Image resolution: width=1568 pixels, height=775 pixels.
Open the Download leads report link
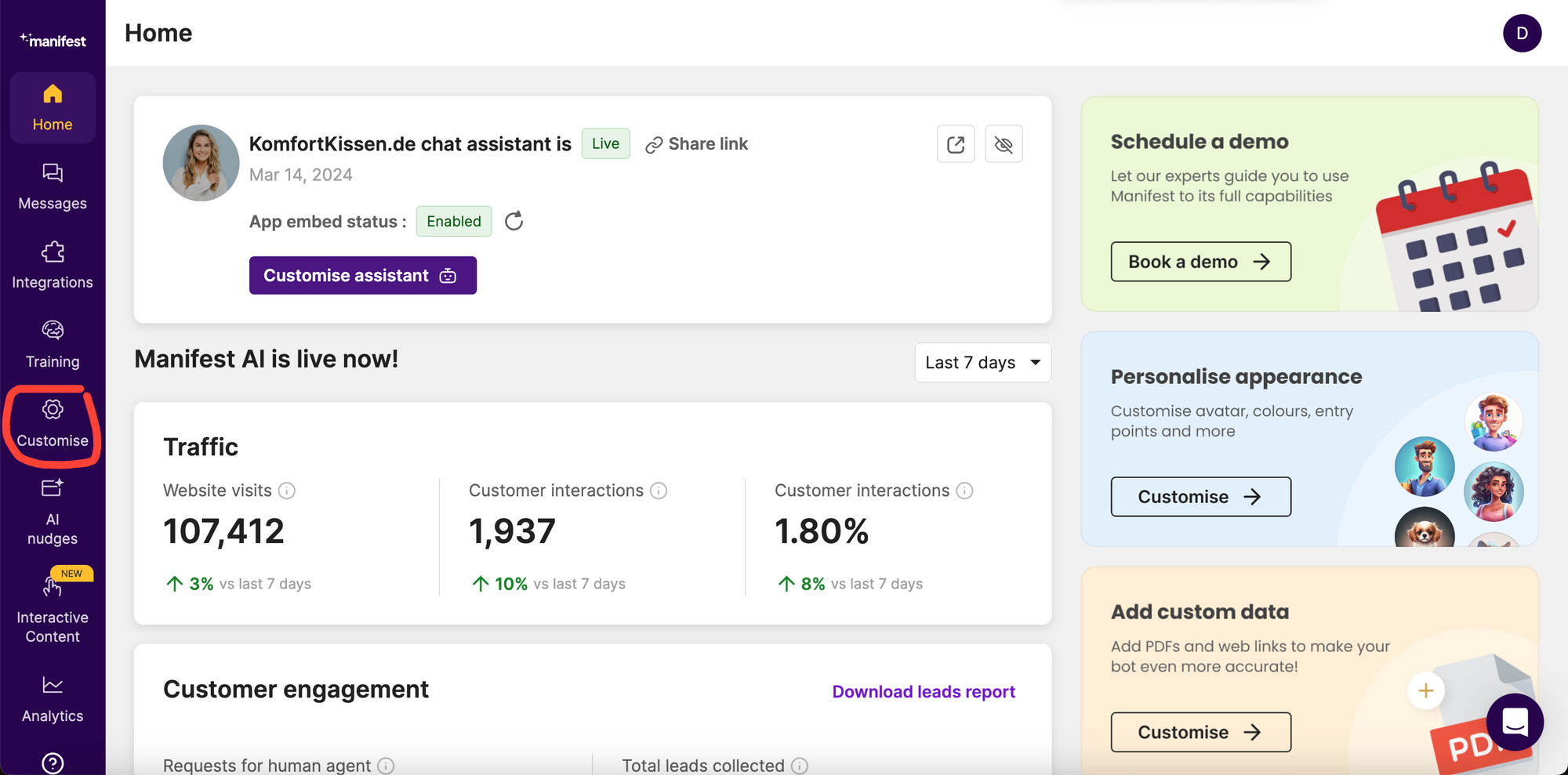(923, 691)
